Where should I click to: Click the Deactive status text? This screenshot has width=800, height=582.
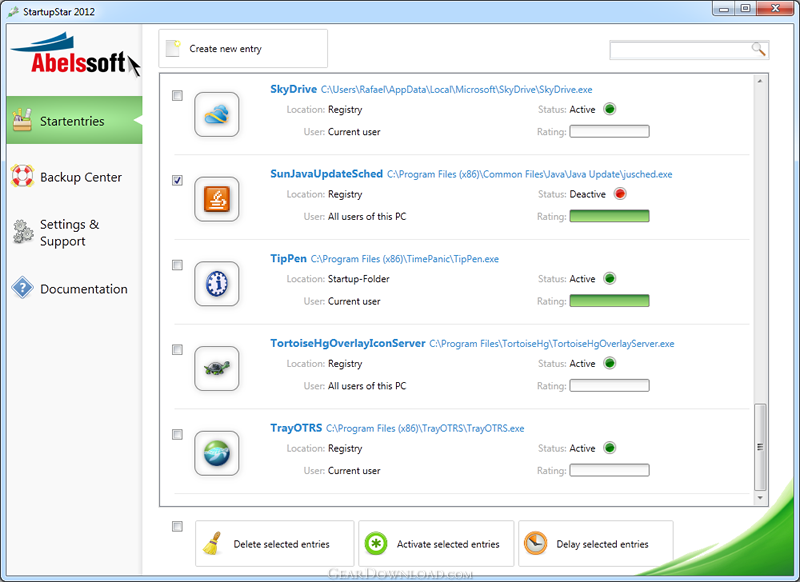(x=587, y=194)
